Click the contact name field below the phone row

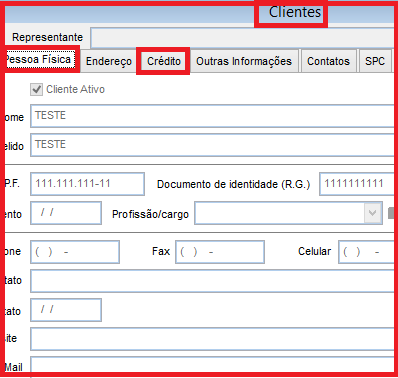212,281
